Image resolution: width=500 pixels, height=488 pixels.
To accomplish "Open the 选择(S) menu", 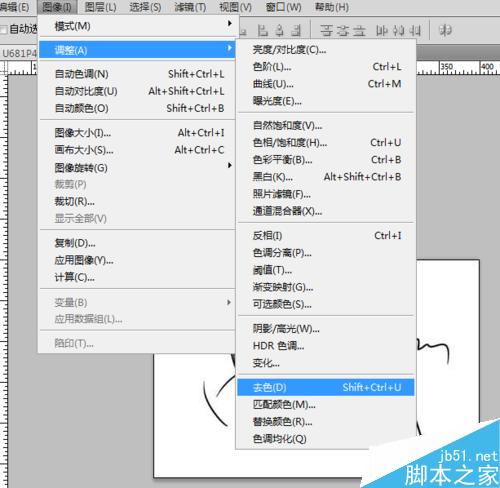I will pos(145,7).
